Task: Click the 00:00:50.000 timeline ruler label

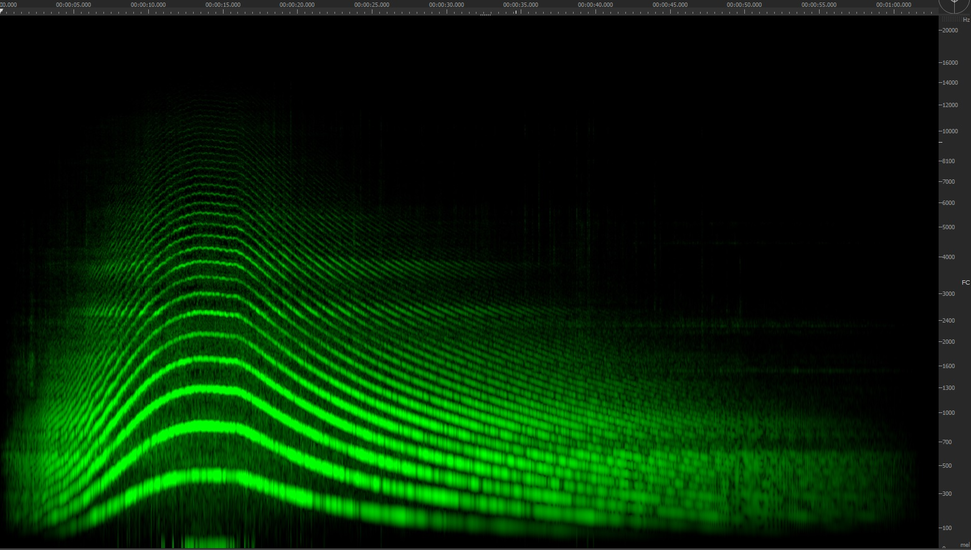Action: [744, 5]
